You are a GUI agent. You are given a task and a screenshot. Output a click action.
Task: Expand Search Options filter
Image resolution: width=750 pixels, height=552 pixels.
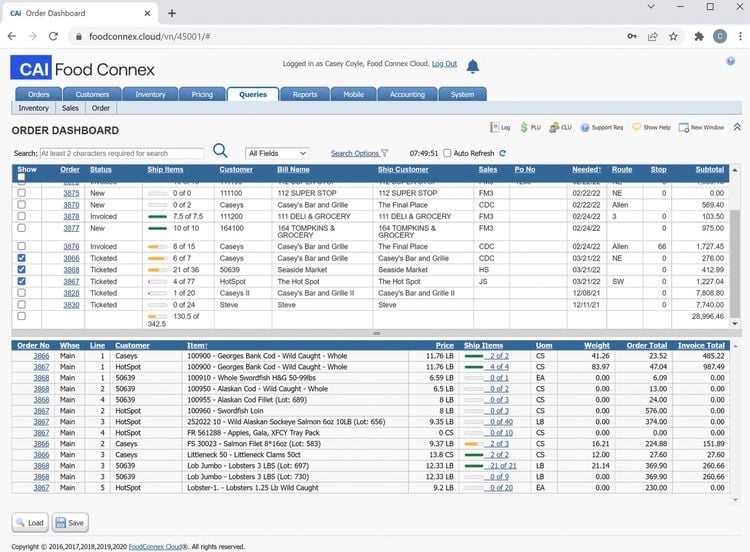(x=359, y=153)
